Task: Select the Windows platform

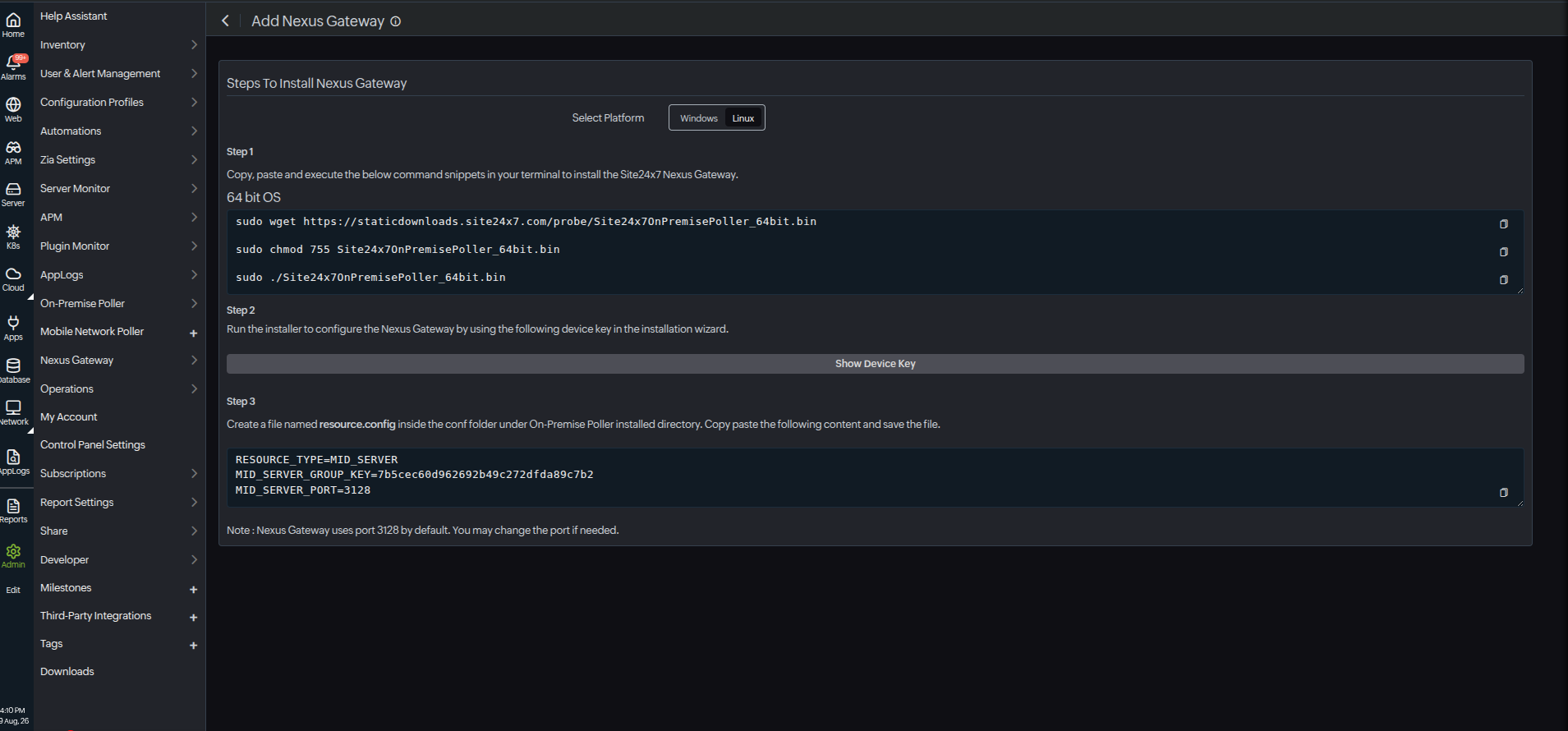Action: pos(699,118)
